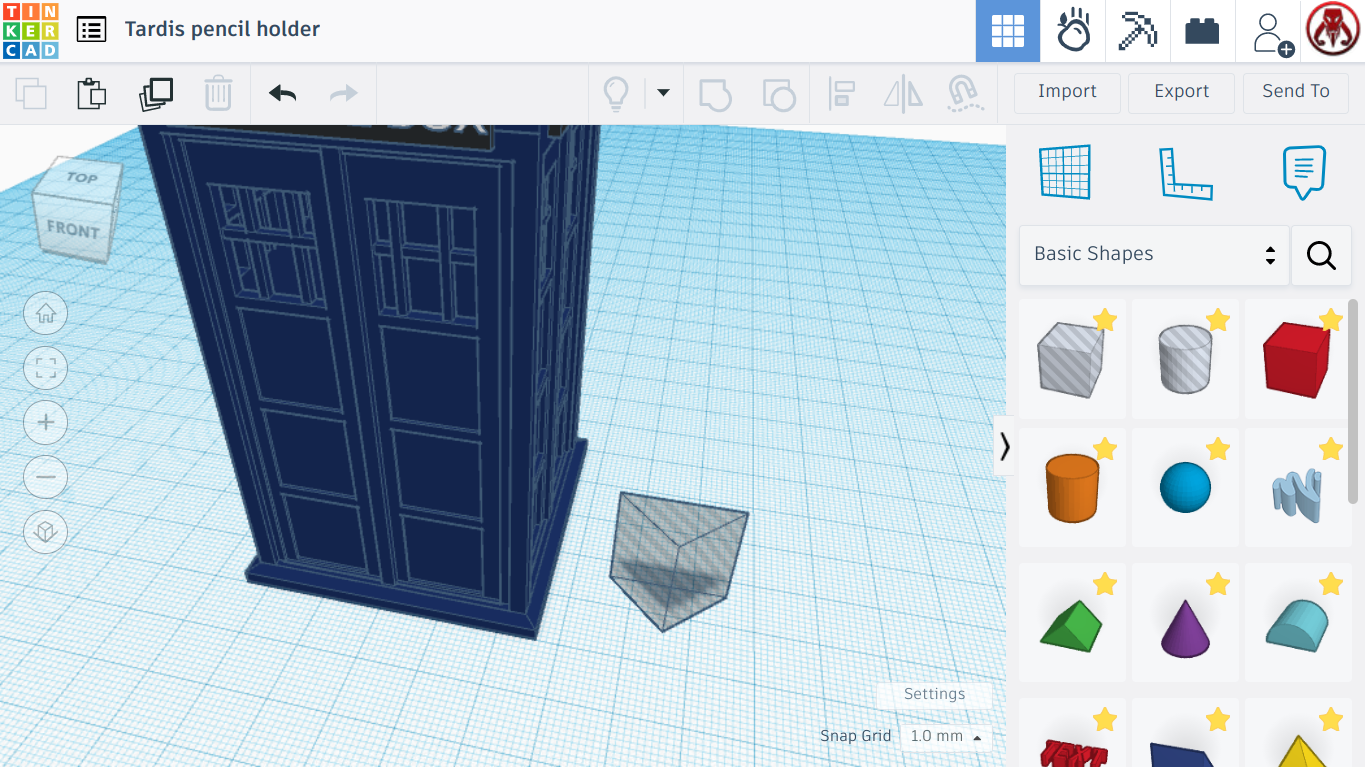
Task: Select the orange Cylinder shape
Action: [x=1071, y=487]
